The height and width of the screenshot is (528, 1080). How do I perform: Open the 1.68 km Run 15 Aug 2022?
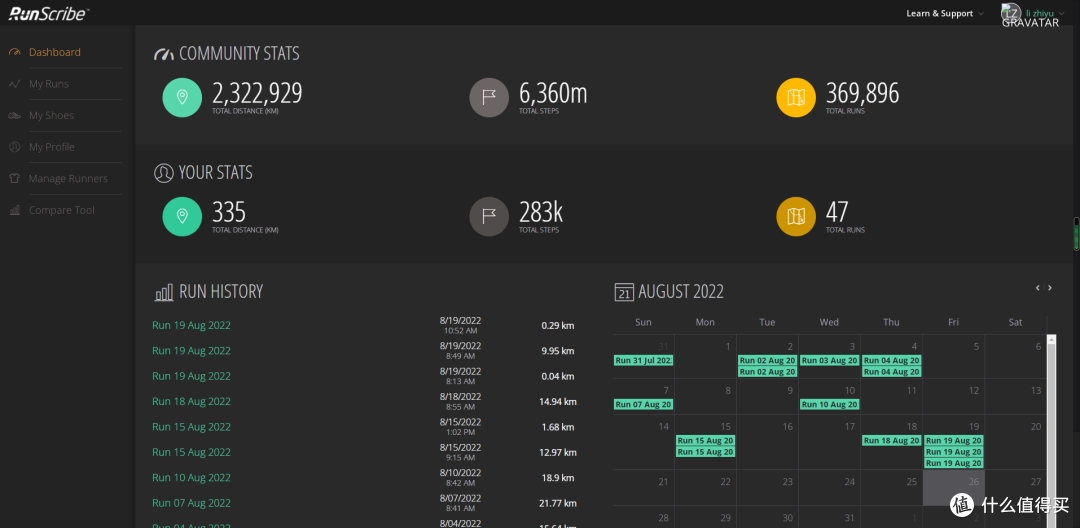(191, 427)
